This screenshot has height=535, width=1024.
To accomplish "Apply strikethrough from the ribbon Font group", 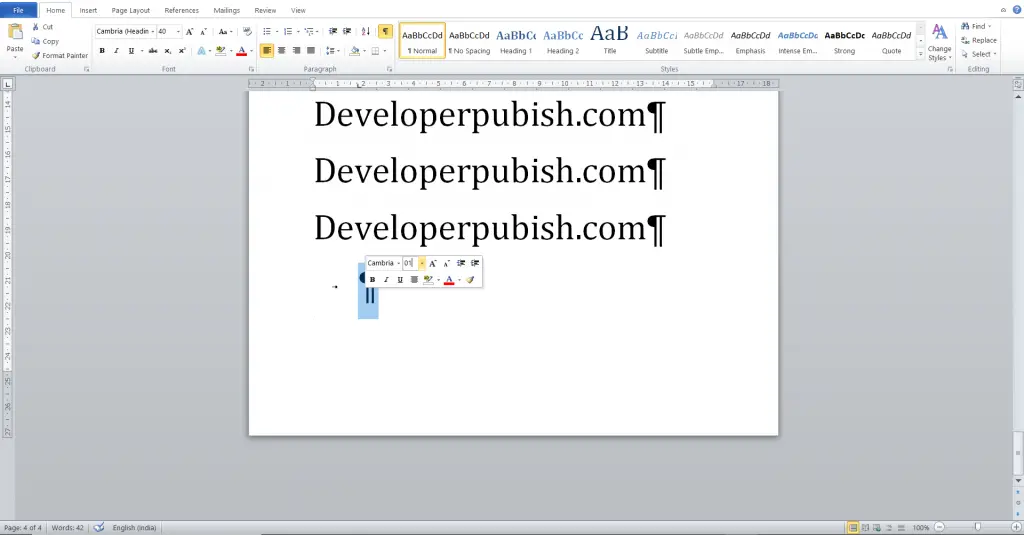I will pos(153,50).
